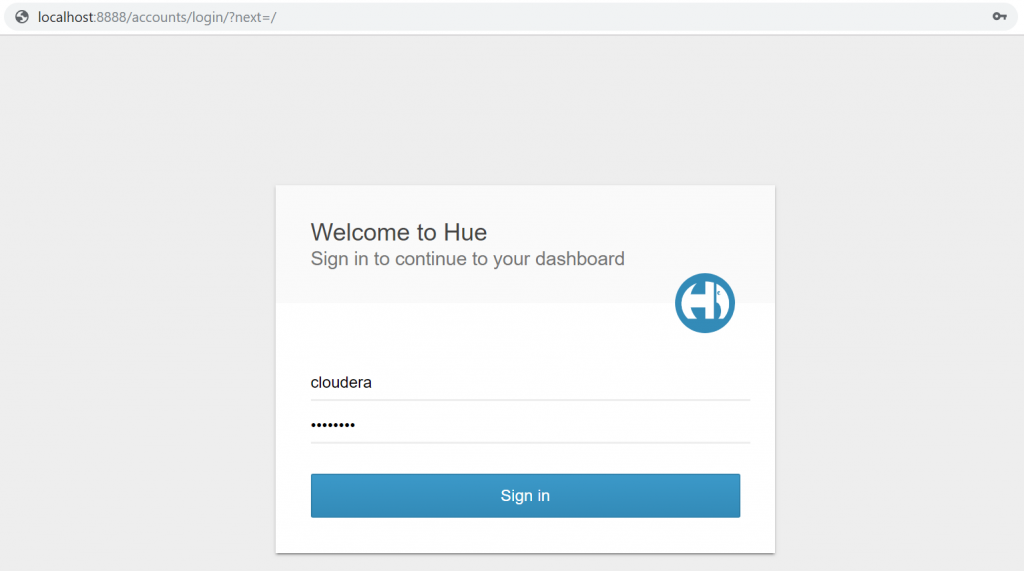Place cursor after cloudera text
Image resolution: width=1024 pixels, height=571 pixels.
click(372, 383)
